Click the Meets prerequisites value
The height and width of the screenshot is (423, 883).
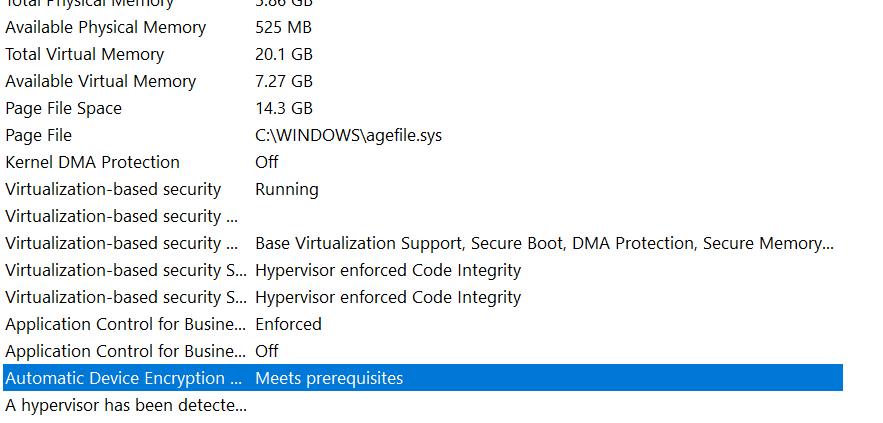pos(329,378)
